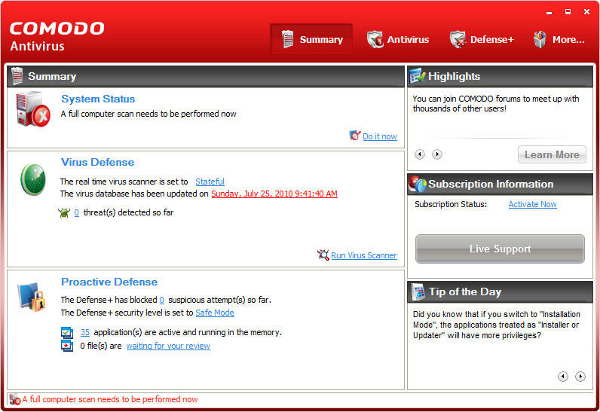Click the Antivirus shield icon
The width and height of the screenshot is (600, 412).
tap(375, 39)
